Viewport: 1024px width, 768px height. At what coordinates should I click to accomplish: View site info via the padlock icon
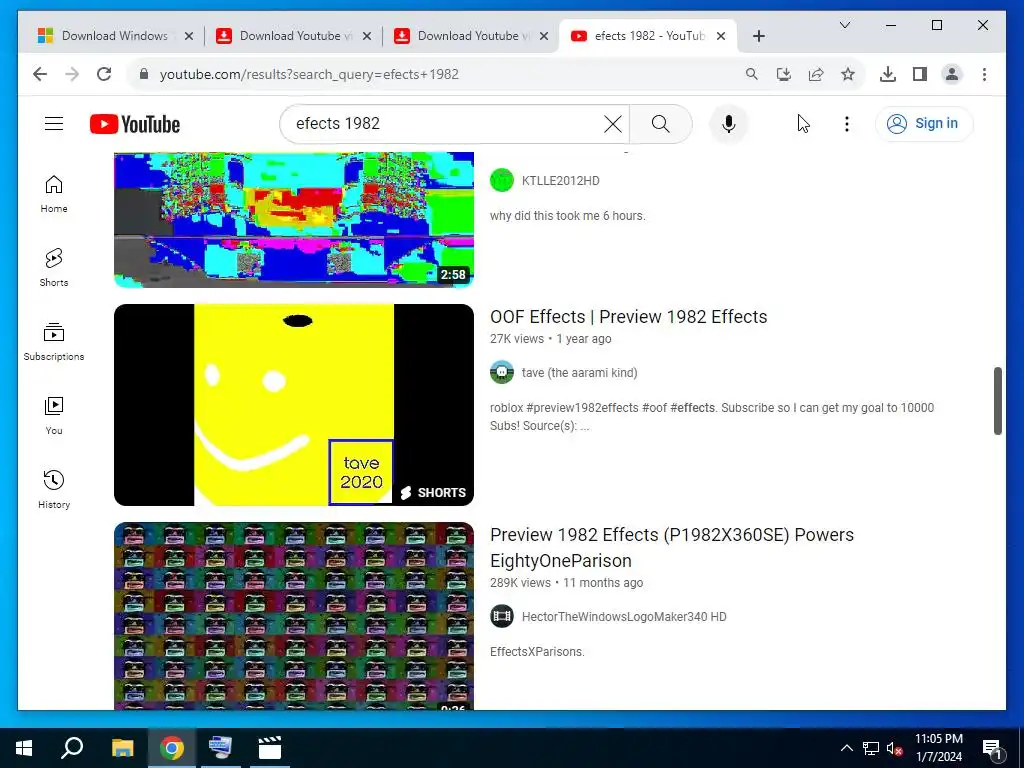tap(144, 74)
